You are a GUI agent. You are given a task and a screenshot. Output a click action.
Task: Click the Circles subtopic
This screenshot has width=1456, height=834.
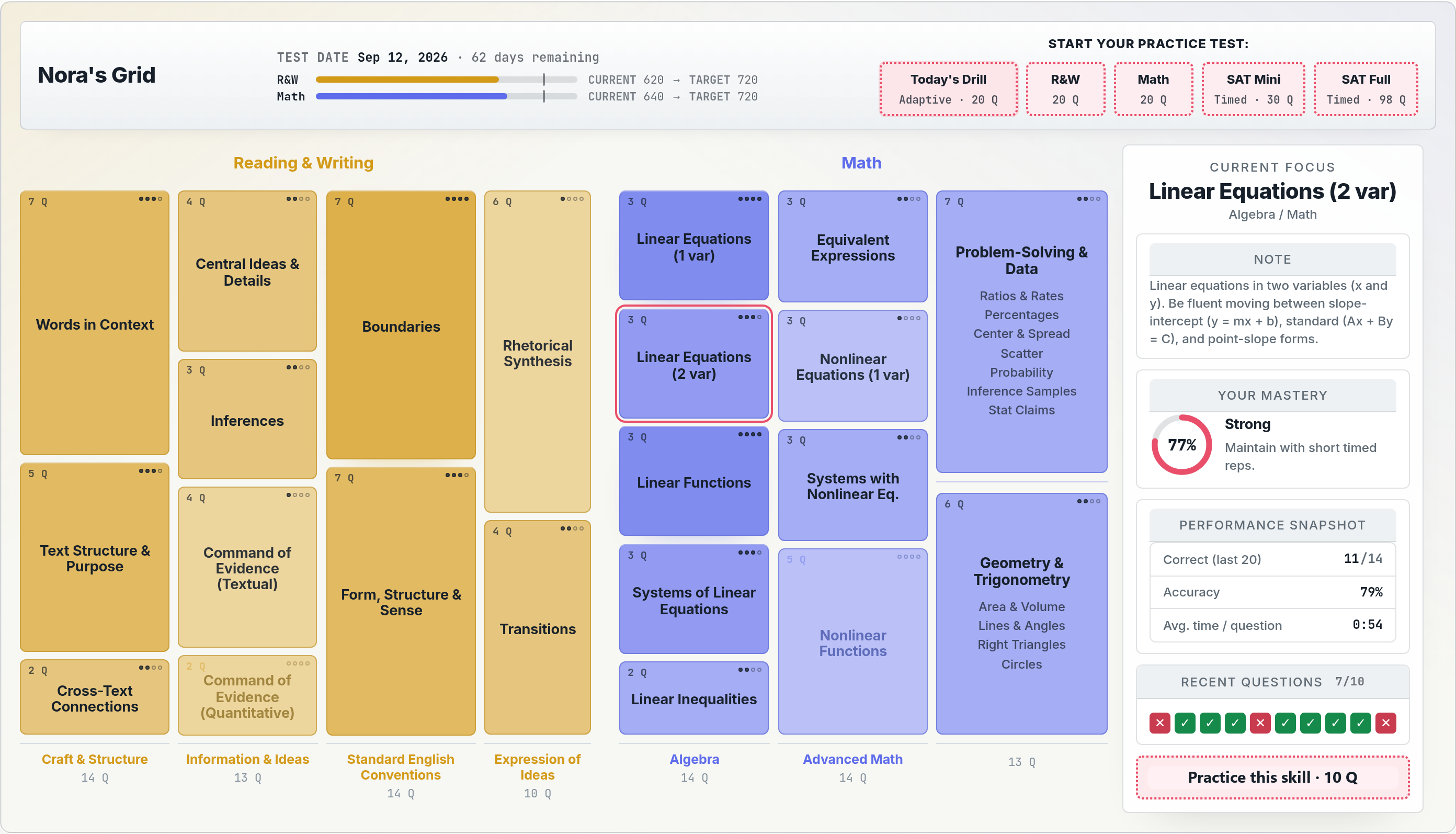pyautogui.click(x=1021, y=664)
